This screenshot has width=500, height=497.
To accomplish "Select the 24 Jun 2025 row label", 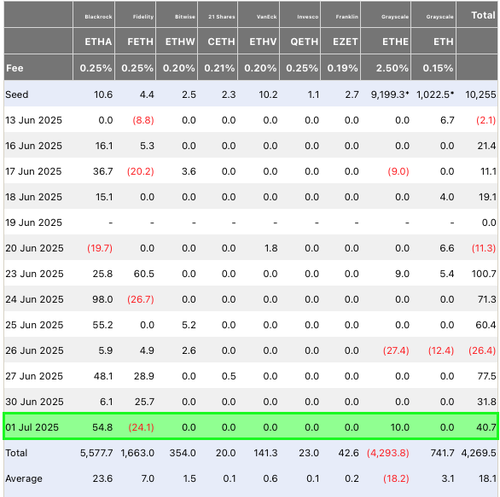I will tap(34, 300).
